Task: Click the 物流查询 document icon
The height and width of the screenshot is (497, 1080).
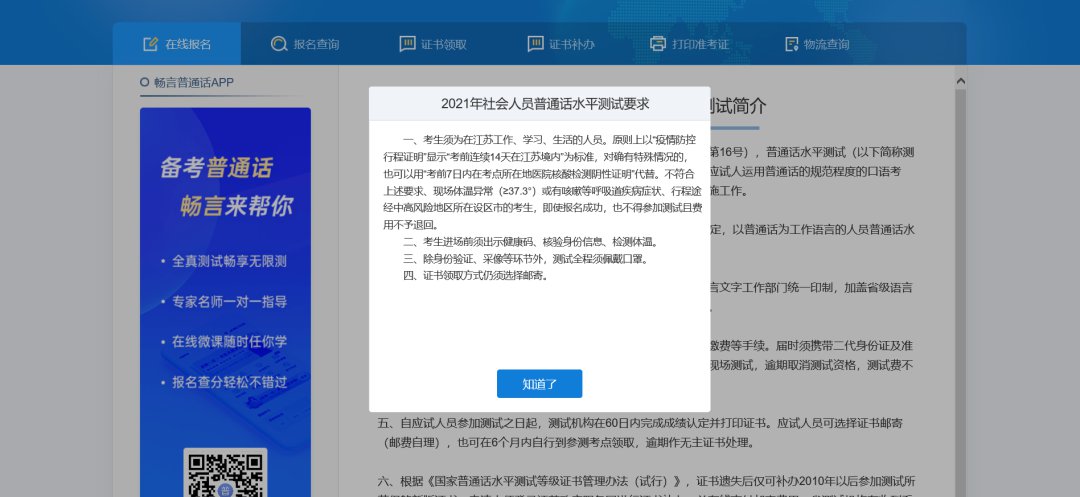Action: pos(791,44)
